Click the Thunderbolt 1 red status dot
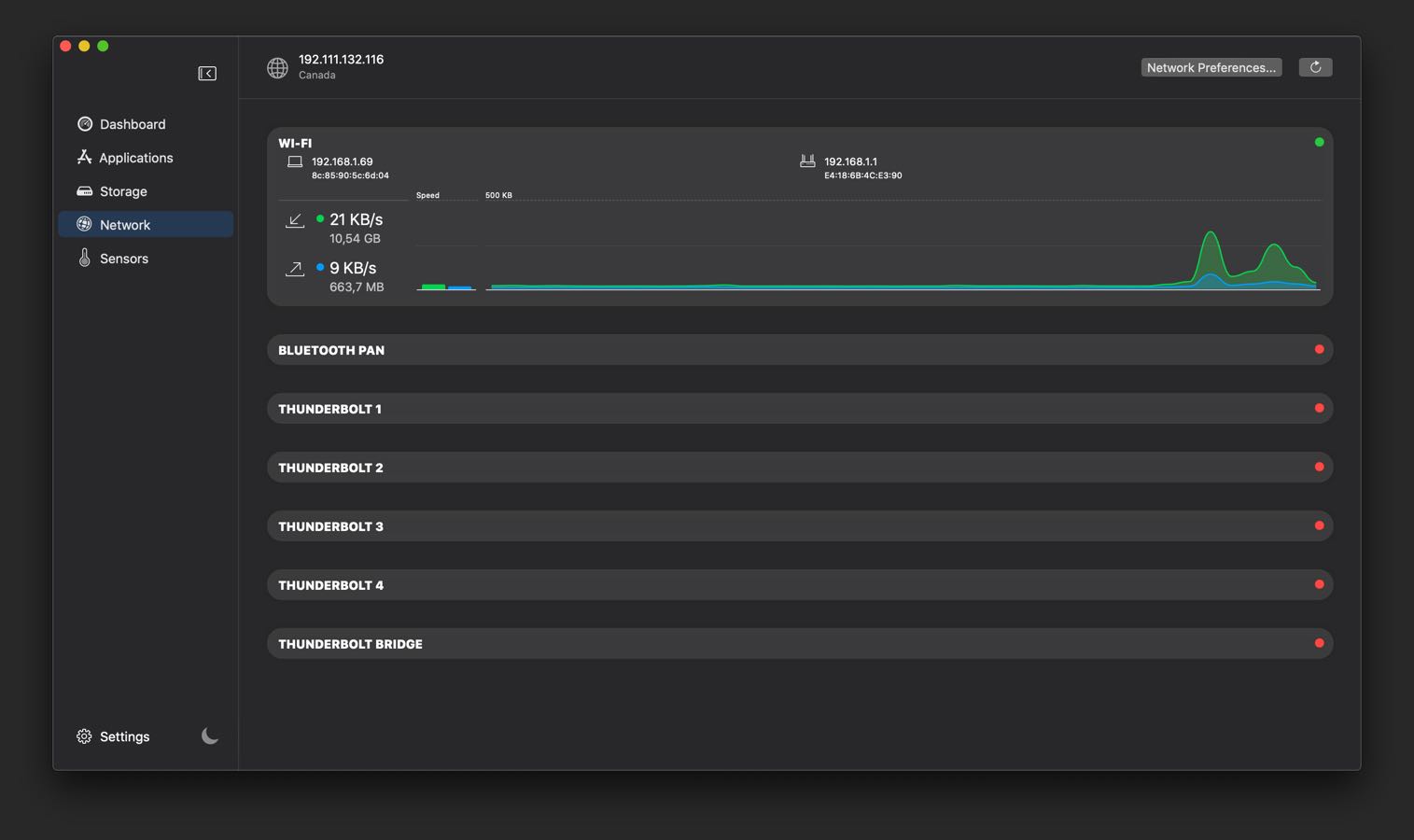Image resolution: width=1414 pixels, height=840 pixels. (x=1319, y=408)
